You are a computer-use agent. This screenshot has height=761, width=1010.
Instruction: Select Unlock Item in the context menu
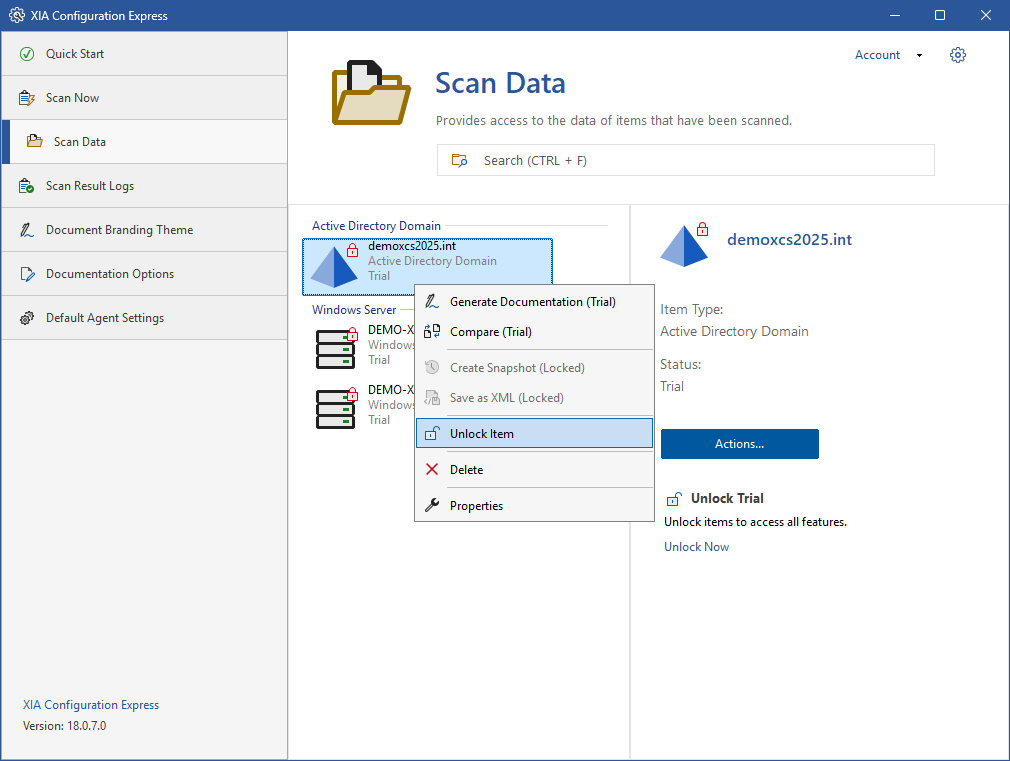coord(482,434)
